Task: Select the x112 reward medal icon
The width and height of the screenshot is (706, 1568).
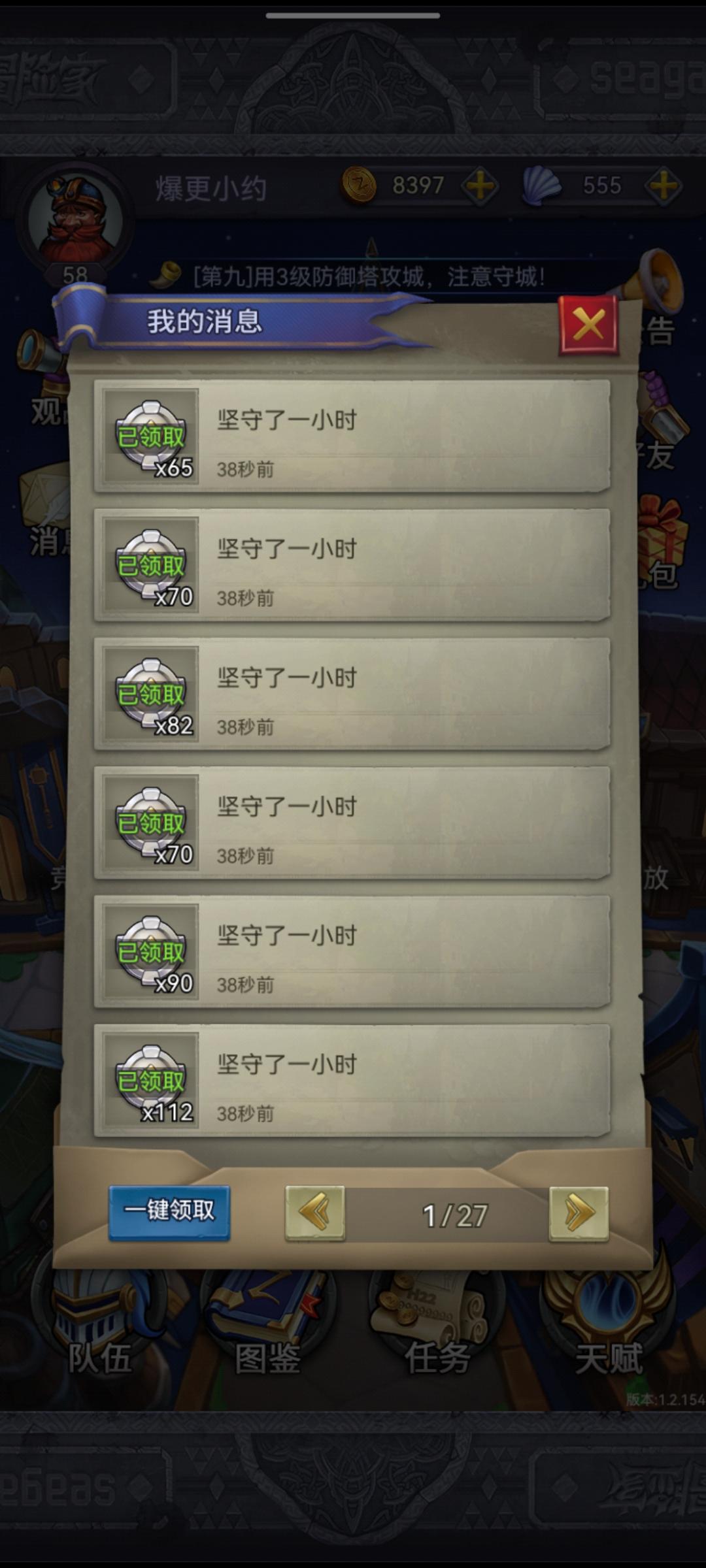Action: tap(151, 1080)
